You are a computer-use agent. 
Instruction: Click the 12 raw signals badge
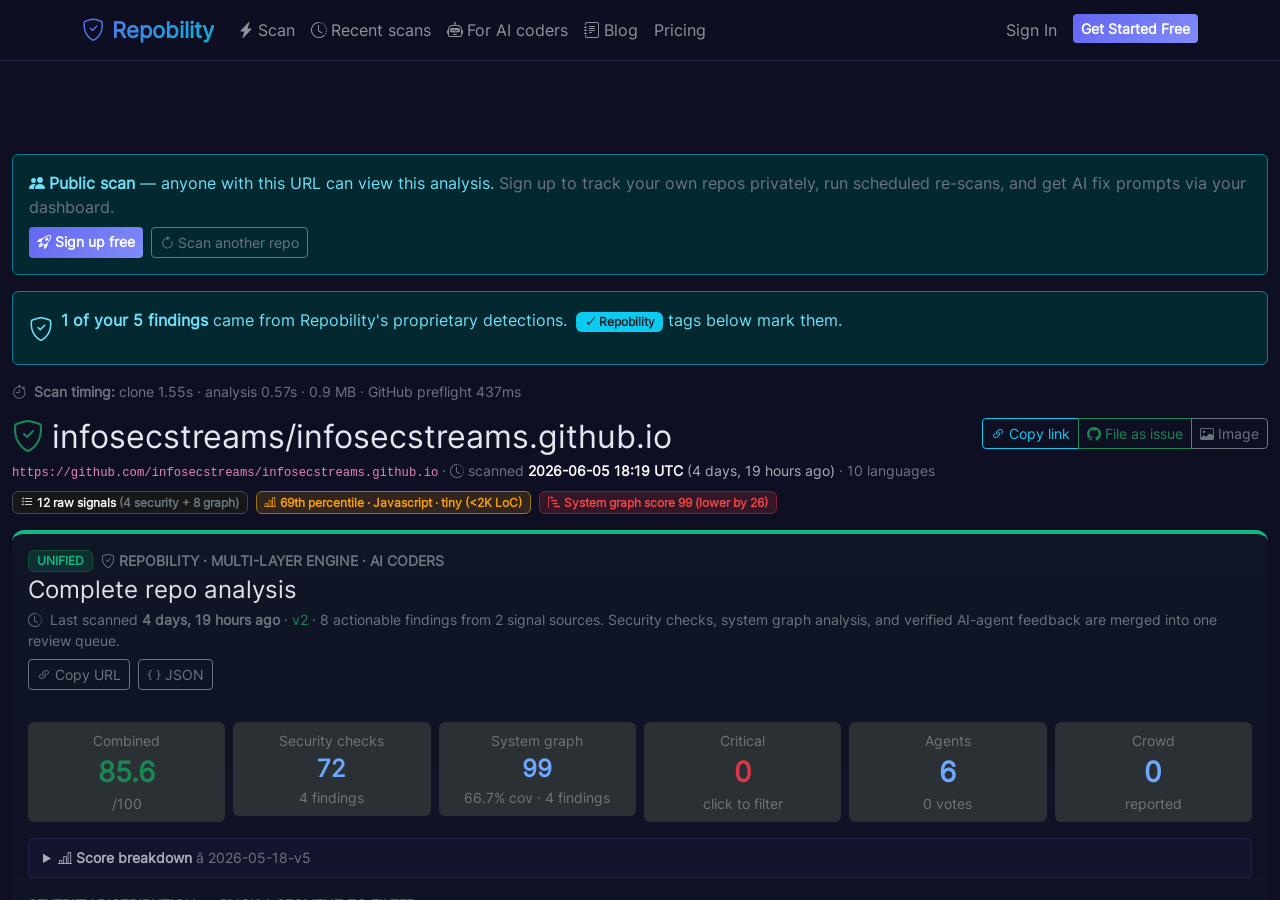click(x=130, y=502)
